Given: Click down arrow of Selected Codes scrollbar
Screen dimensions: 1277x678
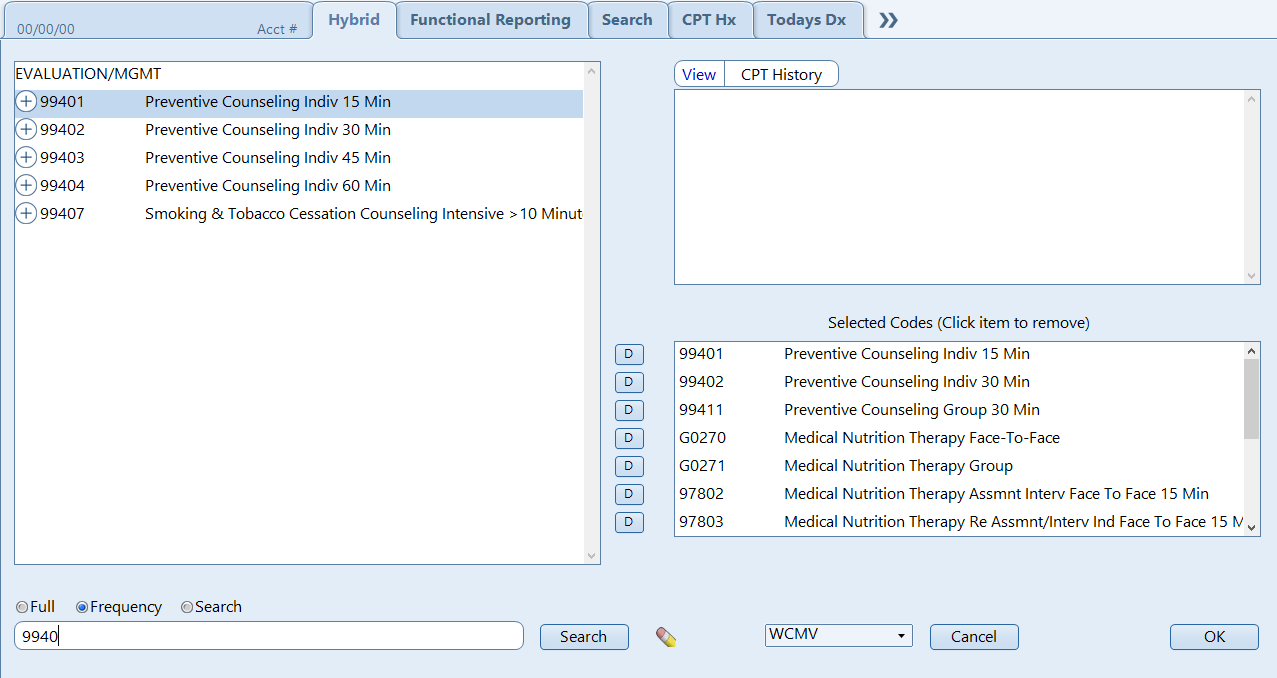Looking at the screenshot, I should 1251,528.
